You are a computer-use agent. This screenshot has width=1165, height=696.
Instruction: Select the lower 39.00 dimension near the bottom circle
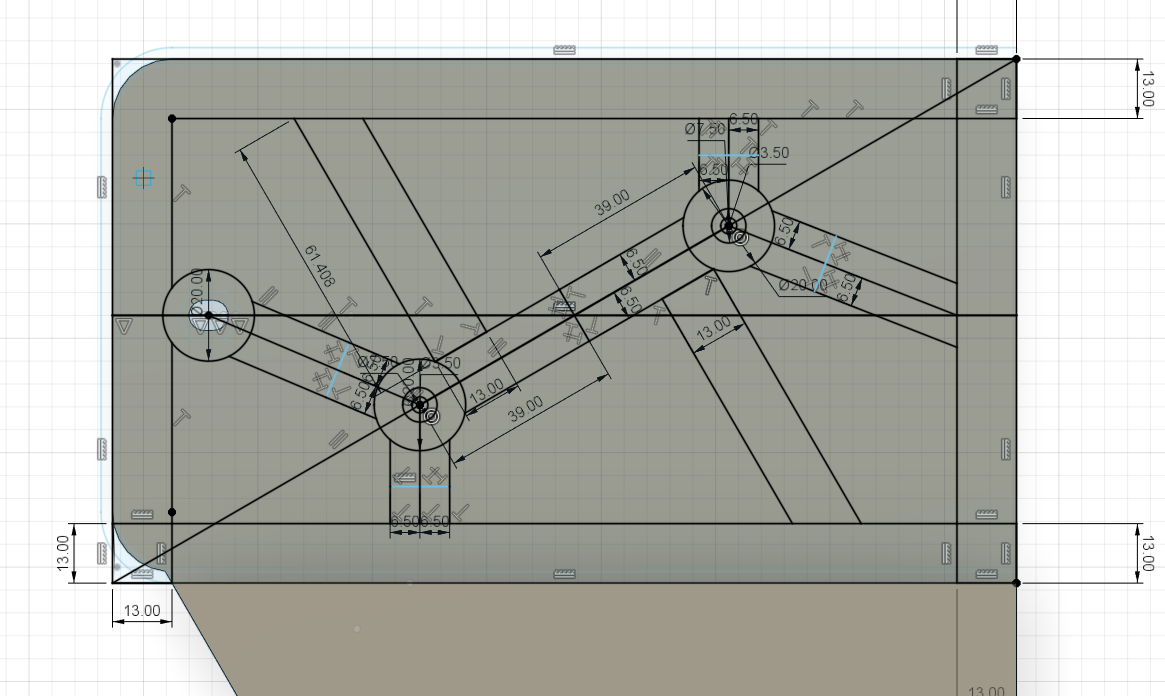(x=526, y=409)
